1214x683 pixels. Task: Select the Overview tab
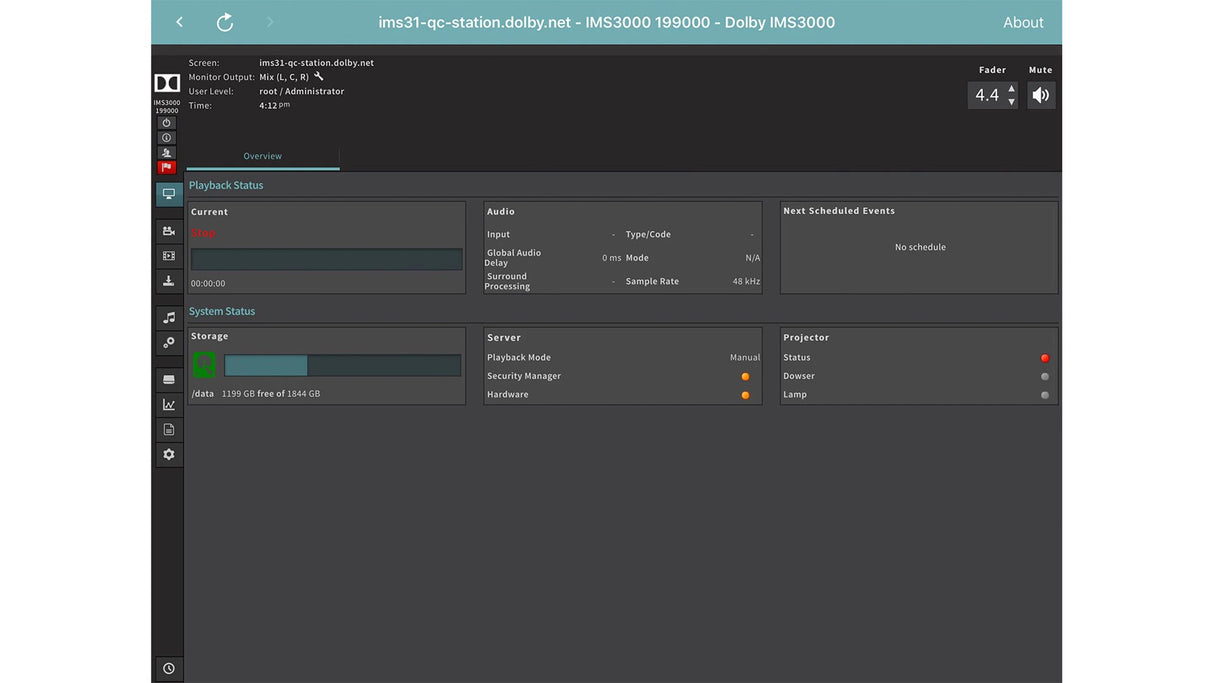tap(262, 156)
